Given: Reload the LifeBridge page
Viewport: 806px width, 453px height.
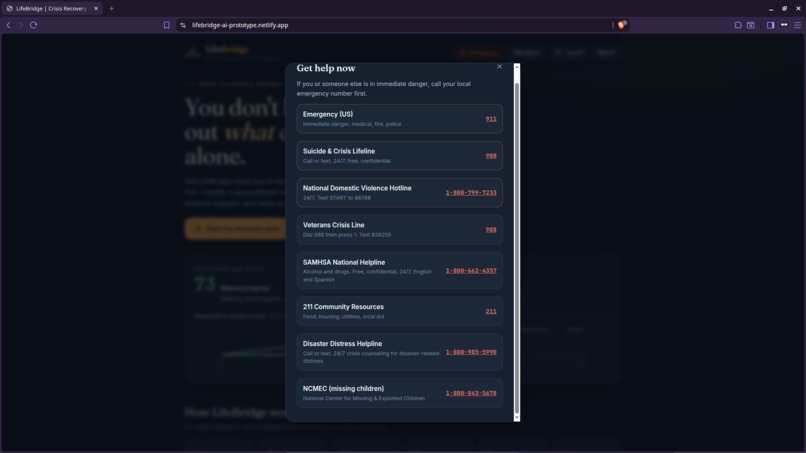Looking at the screenshot, I should 33,25.
